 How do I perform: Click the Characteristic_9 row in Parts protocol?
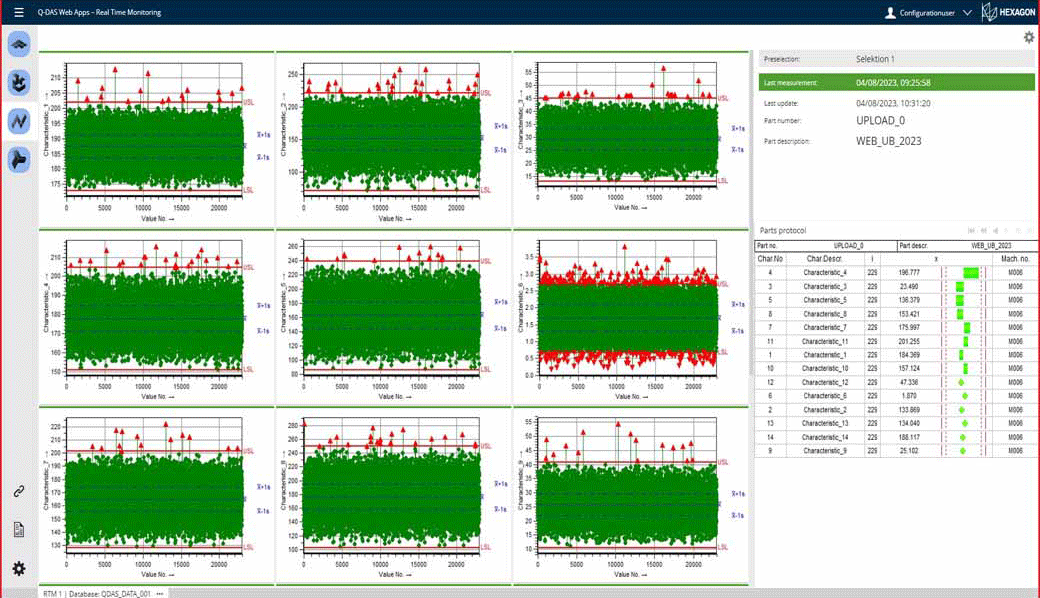coord(825,451)
